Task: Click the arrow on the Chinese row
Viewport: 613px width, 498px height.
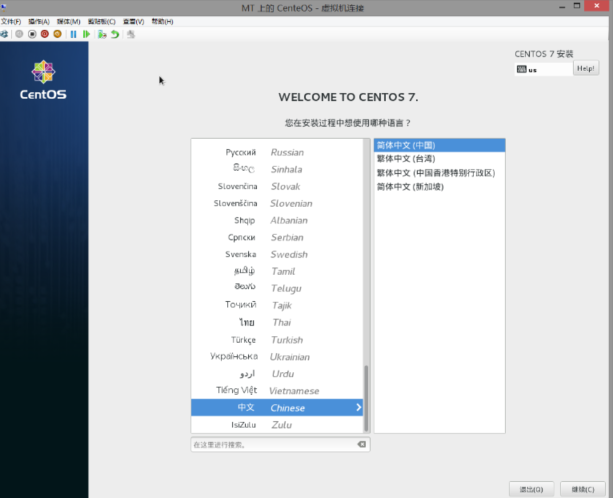Action: tap(358, 407)
